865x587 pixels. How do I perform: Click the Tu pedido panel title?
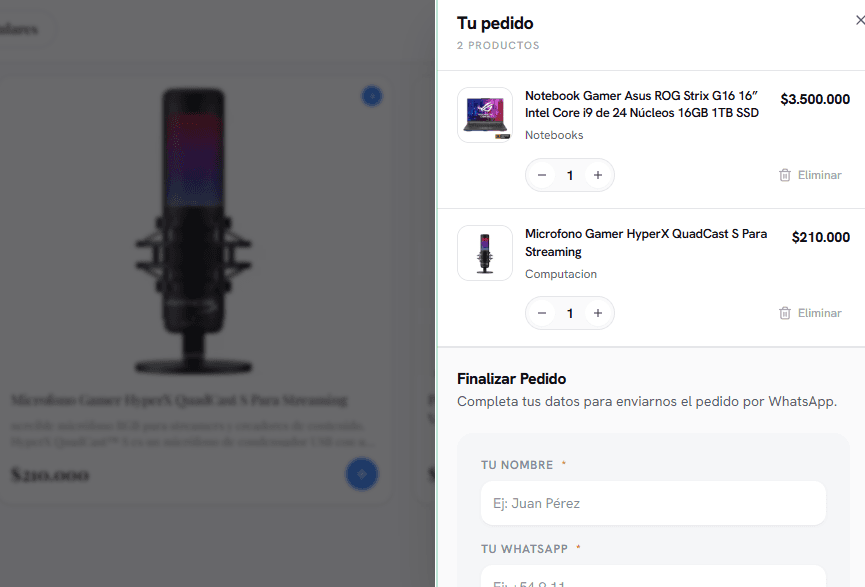coord(495,23)
